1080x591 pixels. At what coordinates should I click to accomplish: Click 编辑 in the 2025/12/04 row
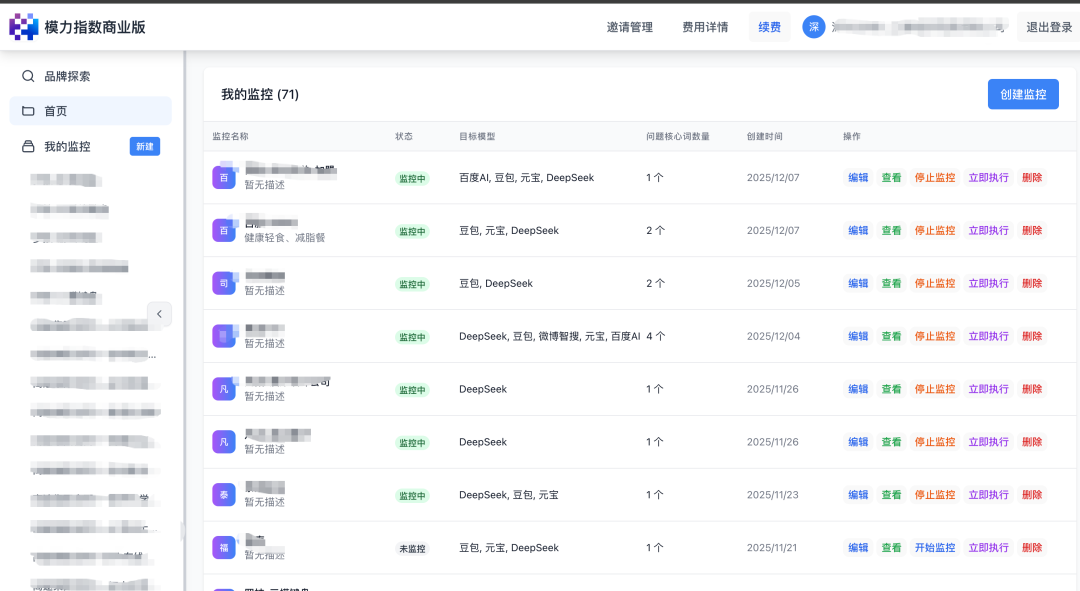pyautogui.click(x=858, y=336)
